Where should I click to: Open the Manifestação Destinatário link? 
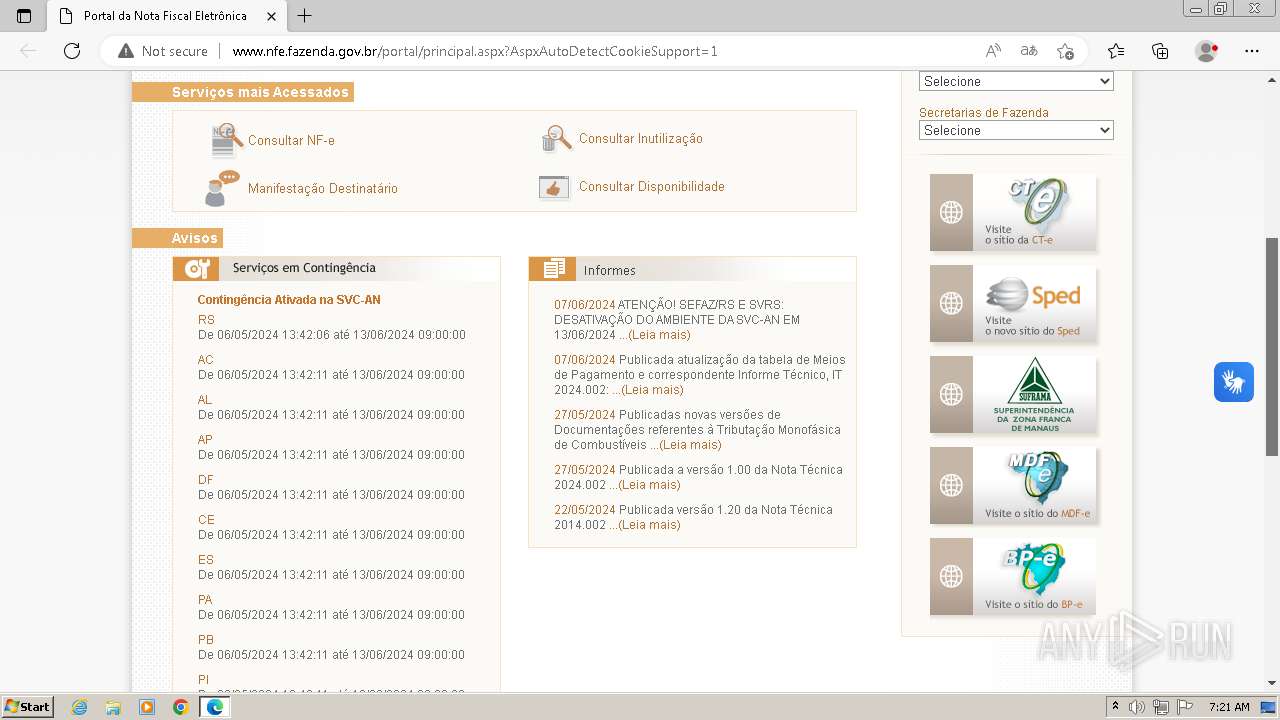(323, 189)
